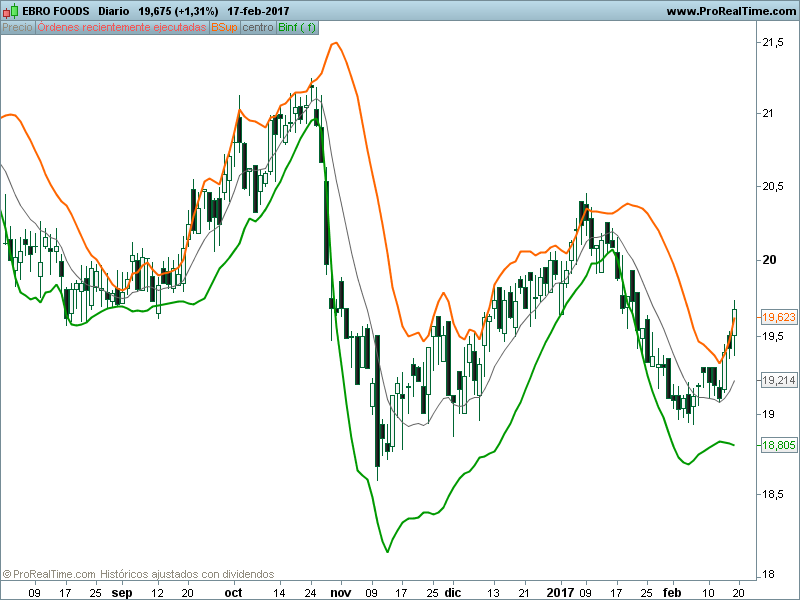
Task: Click the 20,5 price axis label
Action: click(773, 187)
